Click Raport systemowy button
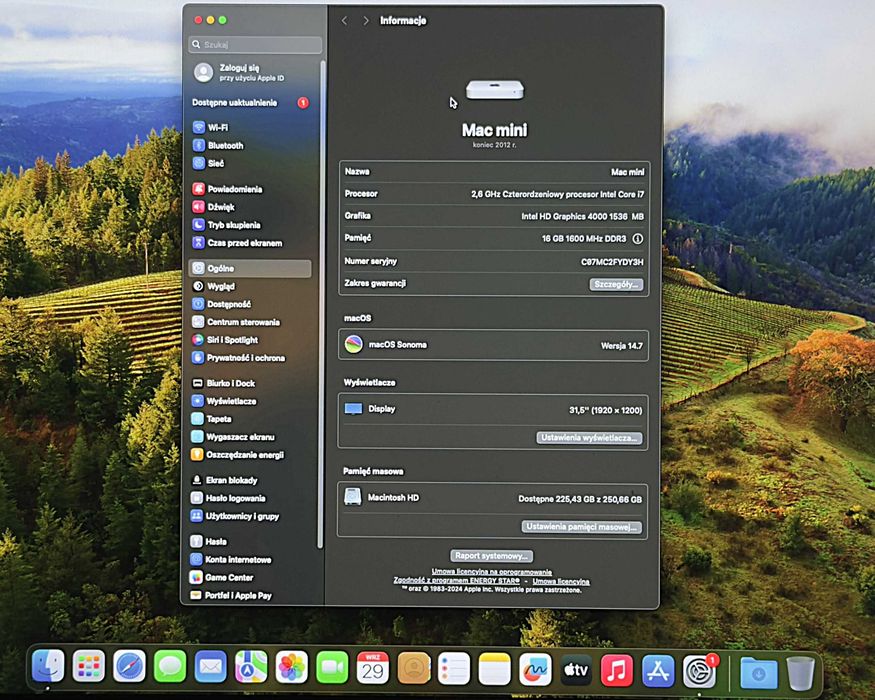Viewport: 875px width, 700px height. [x=492, y=555]
